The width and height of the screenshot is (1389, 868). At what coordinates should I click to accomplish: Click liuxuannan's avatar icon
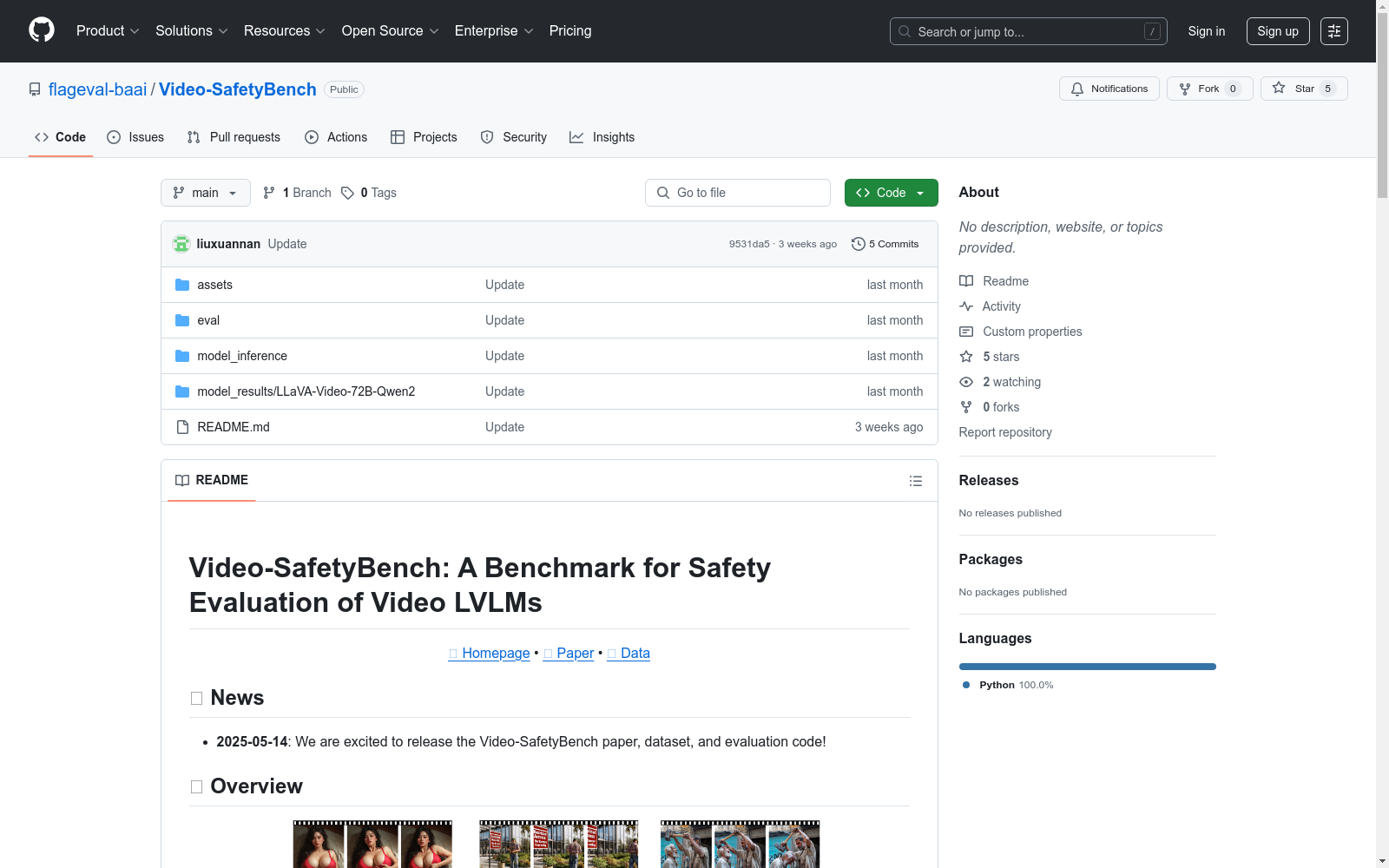181,244
